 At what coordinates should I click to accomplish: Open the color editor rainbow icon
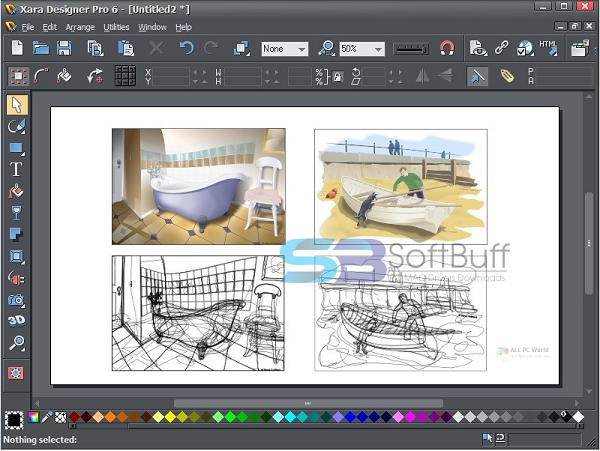point(34,417)
